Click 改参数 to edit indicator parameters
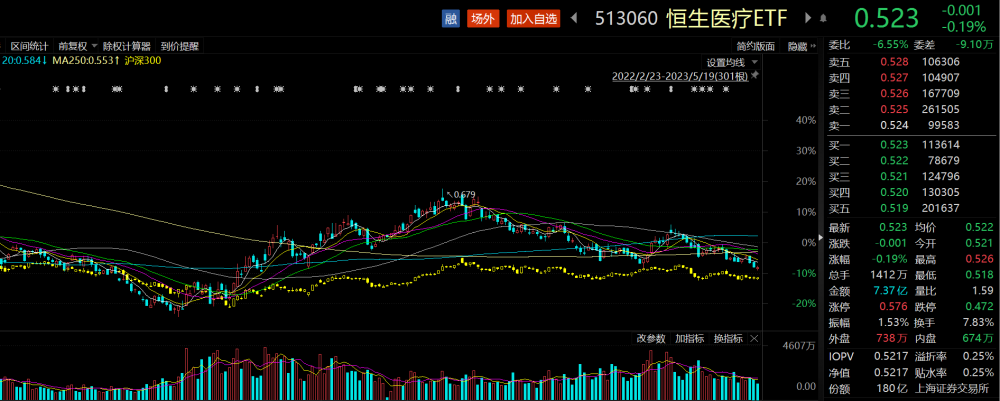 [x=651, y=338]
